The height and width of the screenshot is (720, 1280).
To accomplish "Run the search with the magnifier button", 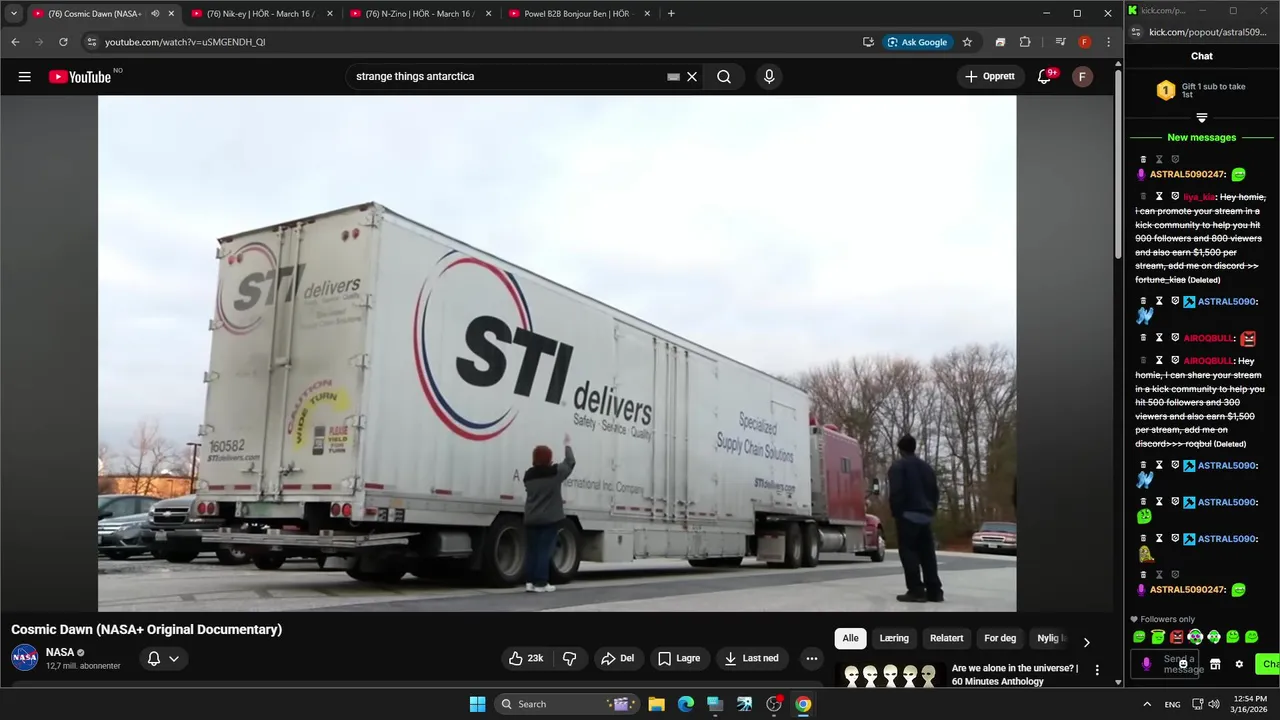I will [x=724, y=77].
